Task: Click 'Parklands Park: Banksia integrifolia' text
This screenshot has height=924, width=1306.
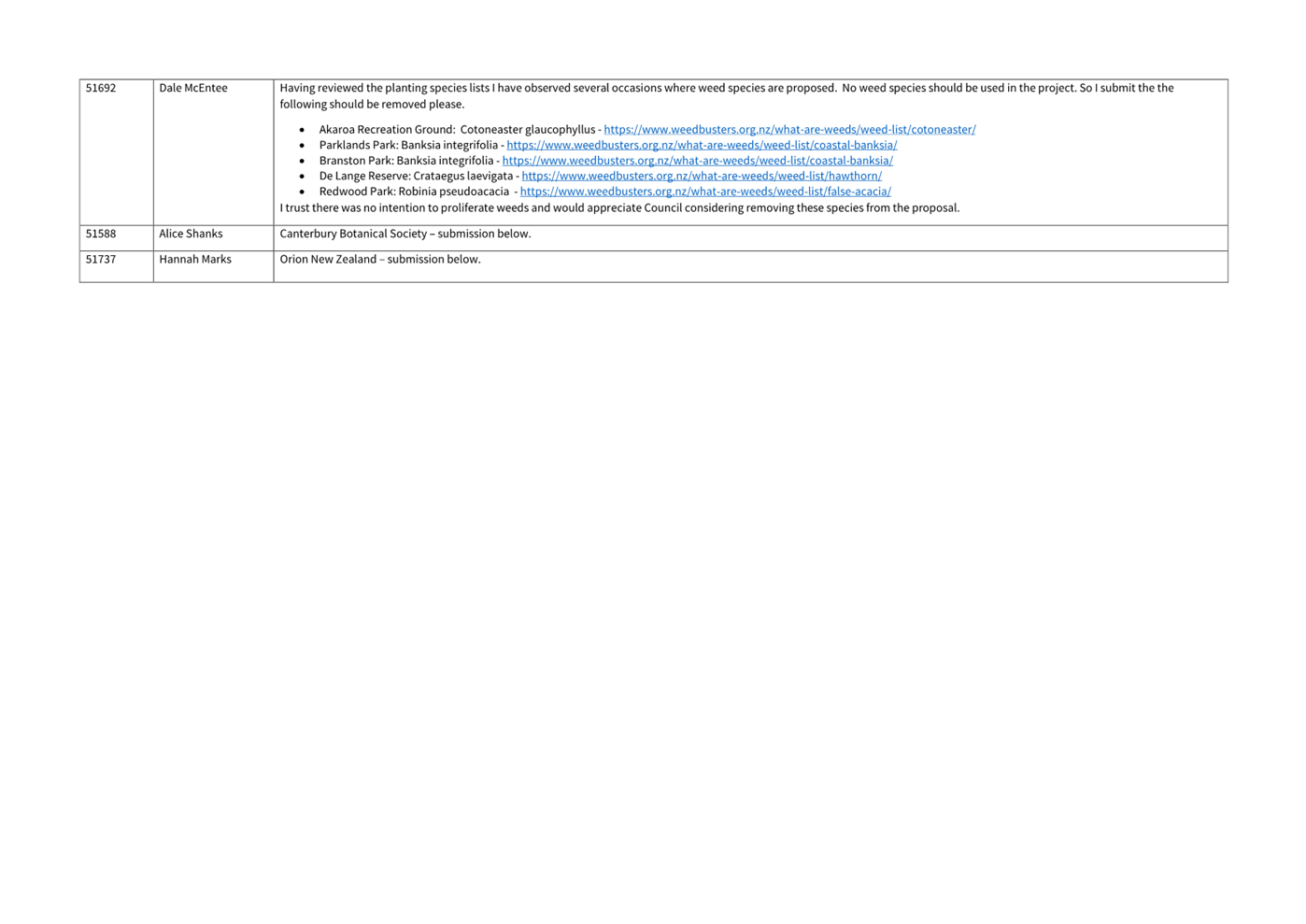Action: pyautogui.click(x=408, y=145)
